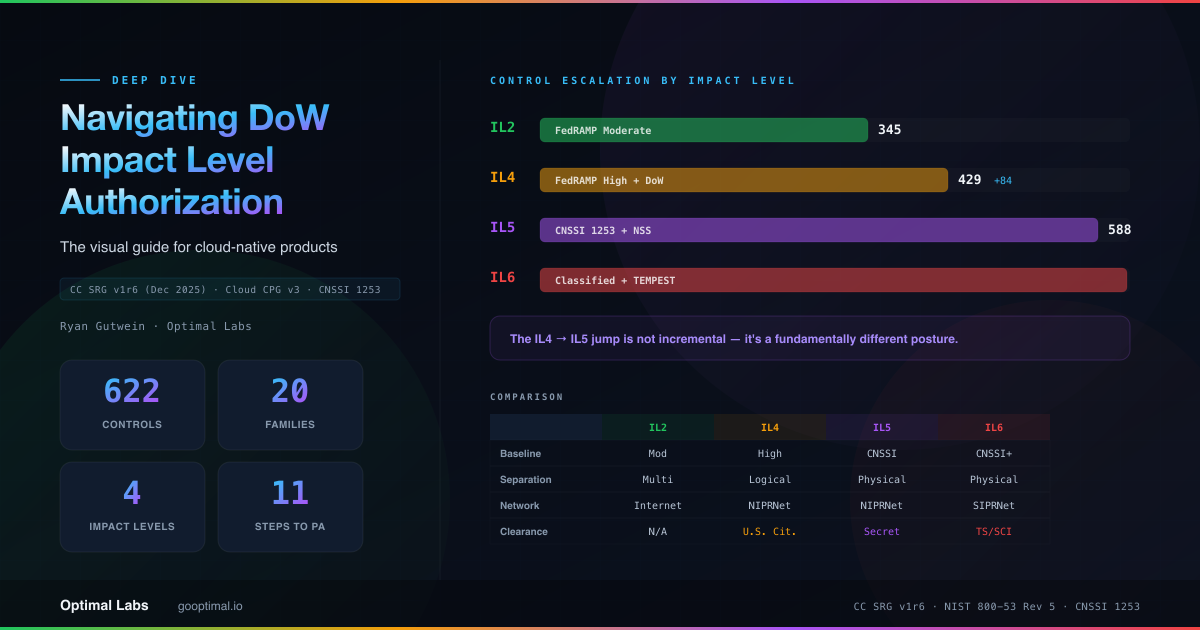Click the IL2 bar label

(x=502, y=127)
